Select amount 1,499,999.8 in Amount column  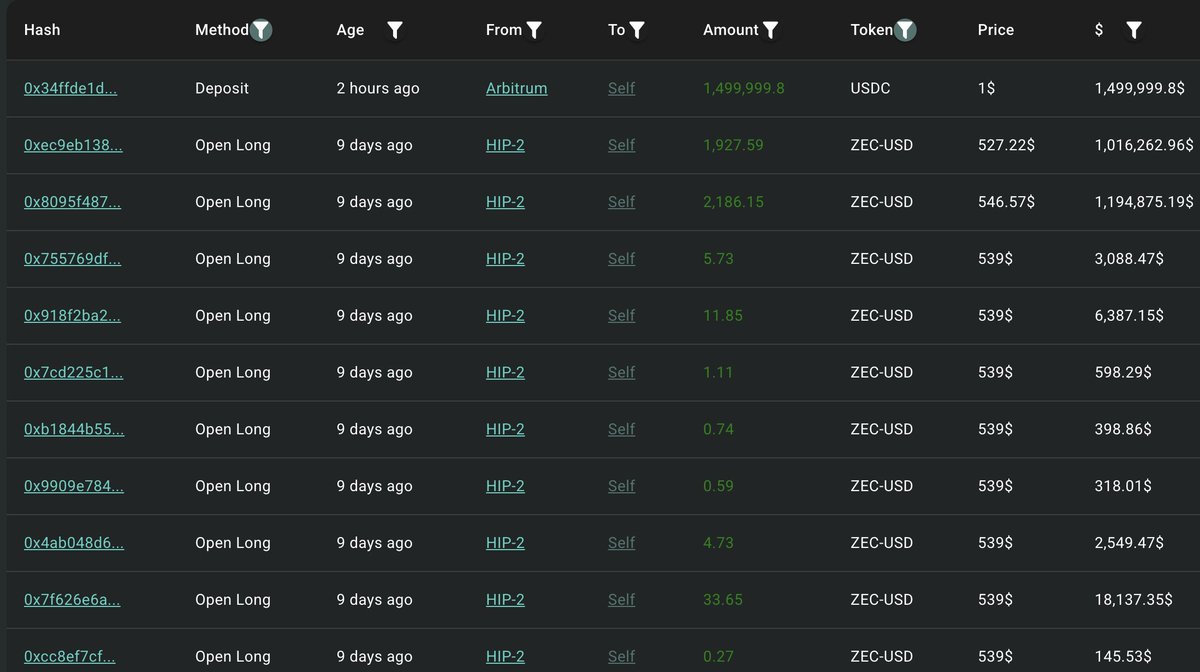click(744, 88)
